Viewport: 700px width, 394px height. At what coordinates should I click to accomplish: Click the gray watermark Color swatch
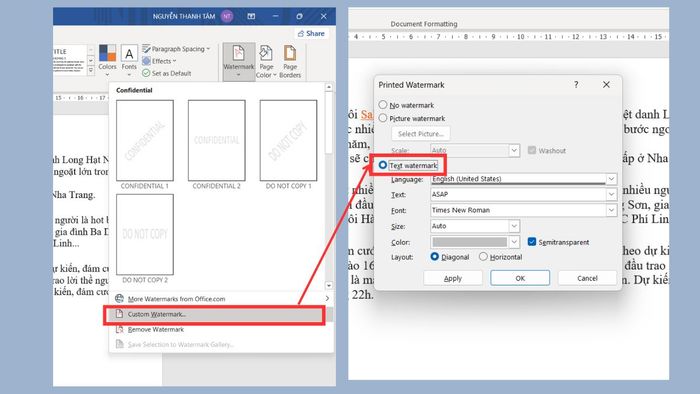[470, 242]
